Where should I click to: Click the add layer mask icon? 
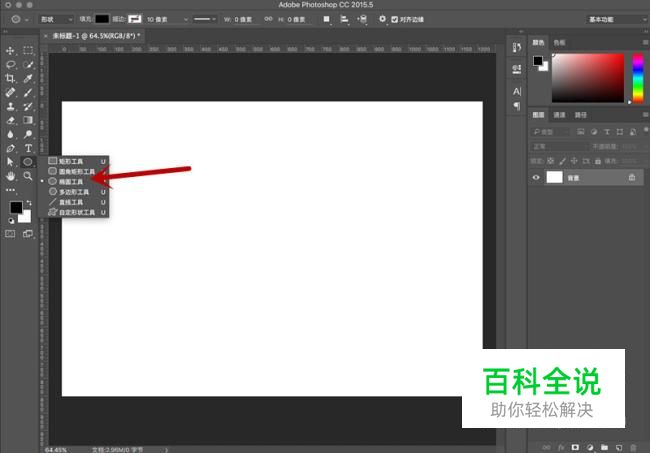575,446
